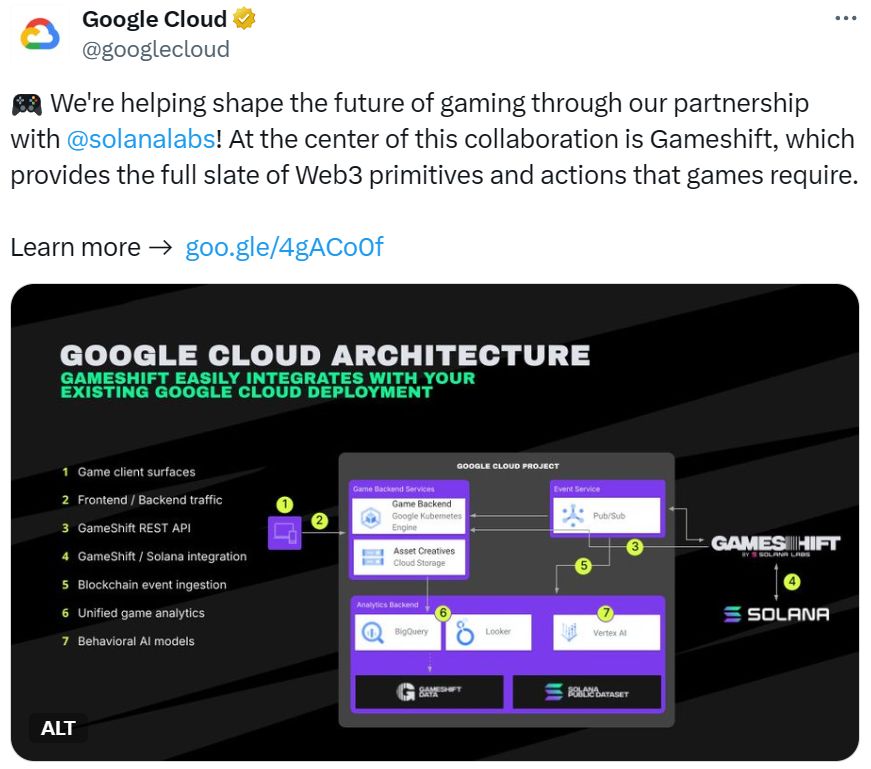The width and height of the screenshot is (871, 769).
Task: Open the @googlecloud handle
Action: 156,49
